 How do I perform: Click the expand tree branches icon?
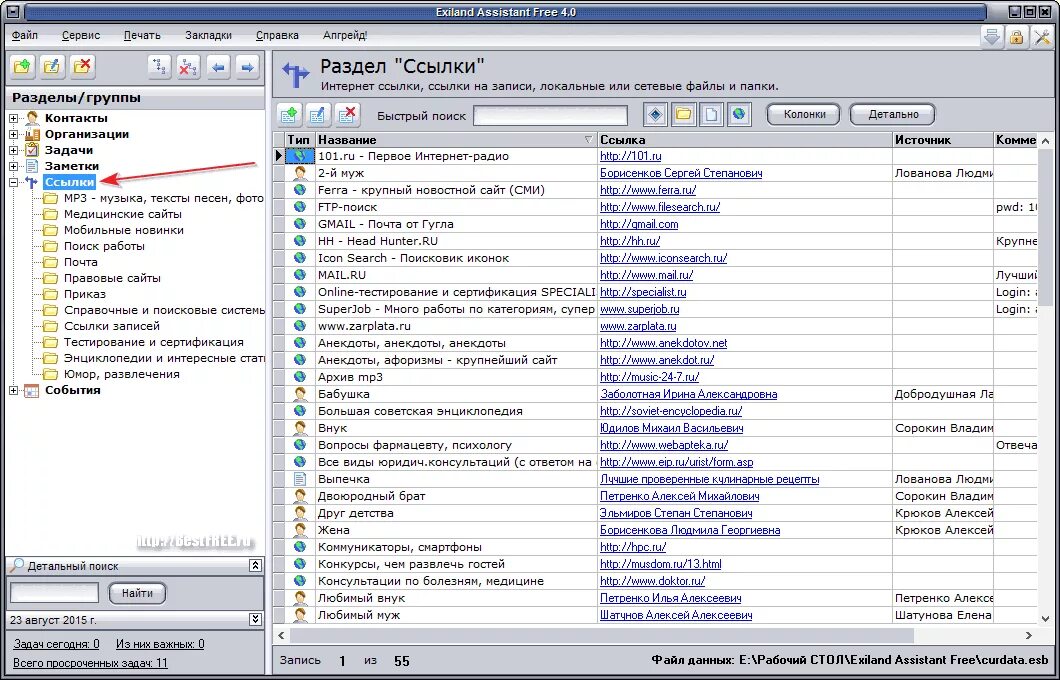[x=160, y=67]
